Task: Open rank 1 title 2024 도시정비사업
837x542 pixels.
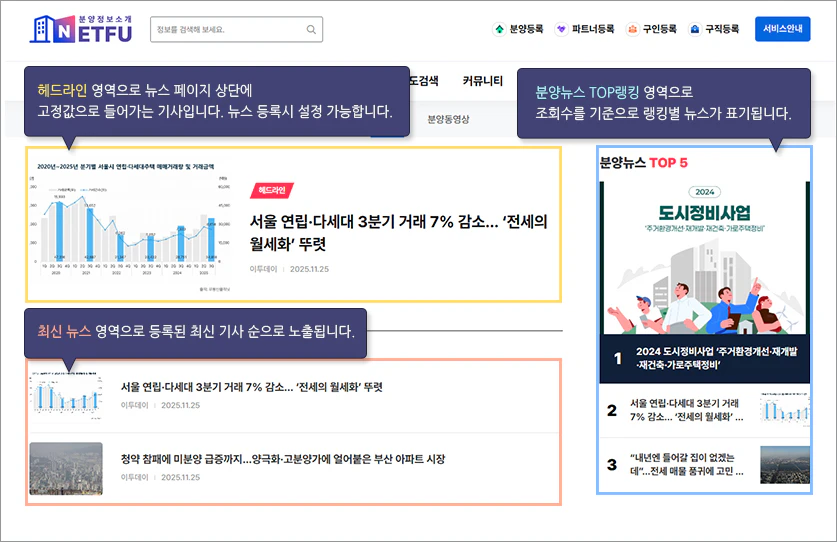Action: click(716, 358)
